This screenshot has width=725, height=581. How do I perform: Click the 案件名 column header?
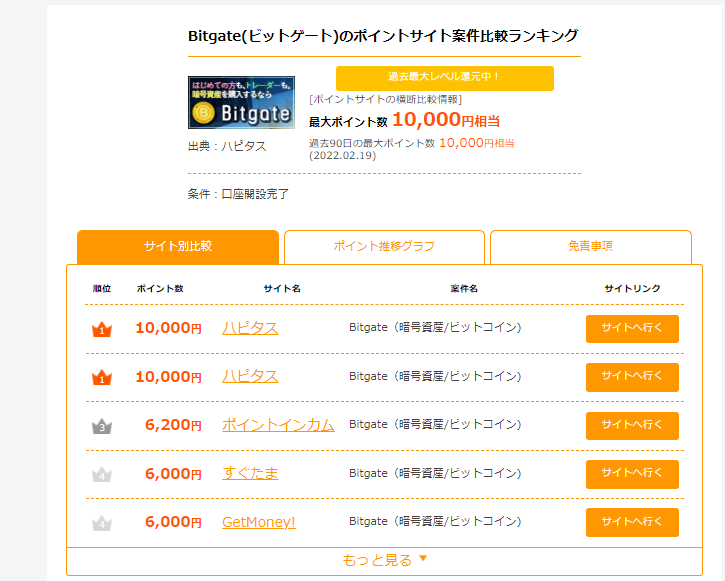point(464,288)
